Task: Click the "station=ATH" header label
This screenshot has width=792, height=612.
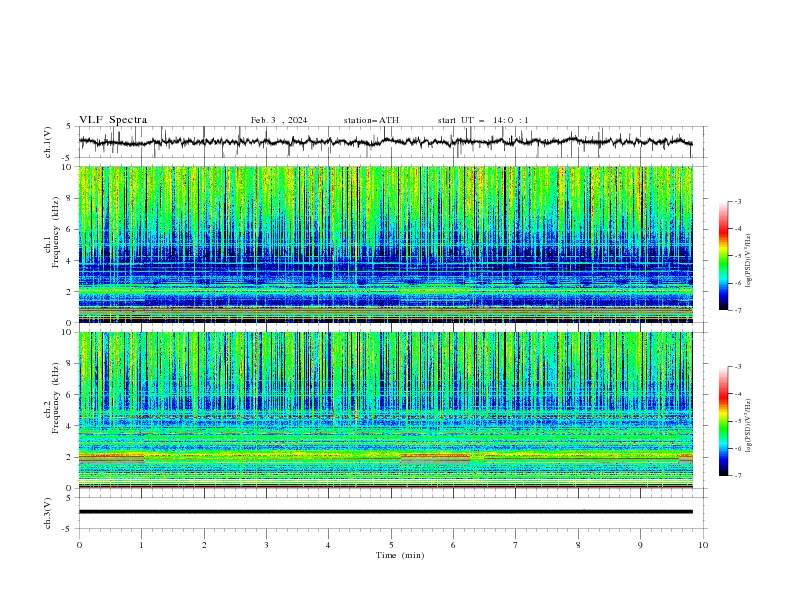Action: [x=371, y=120]
